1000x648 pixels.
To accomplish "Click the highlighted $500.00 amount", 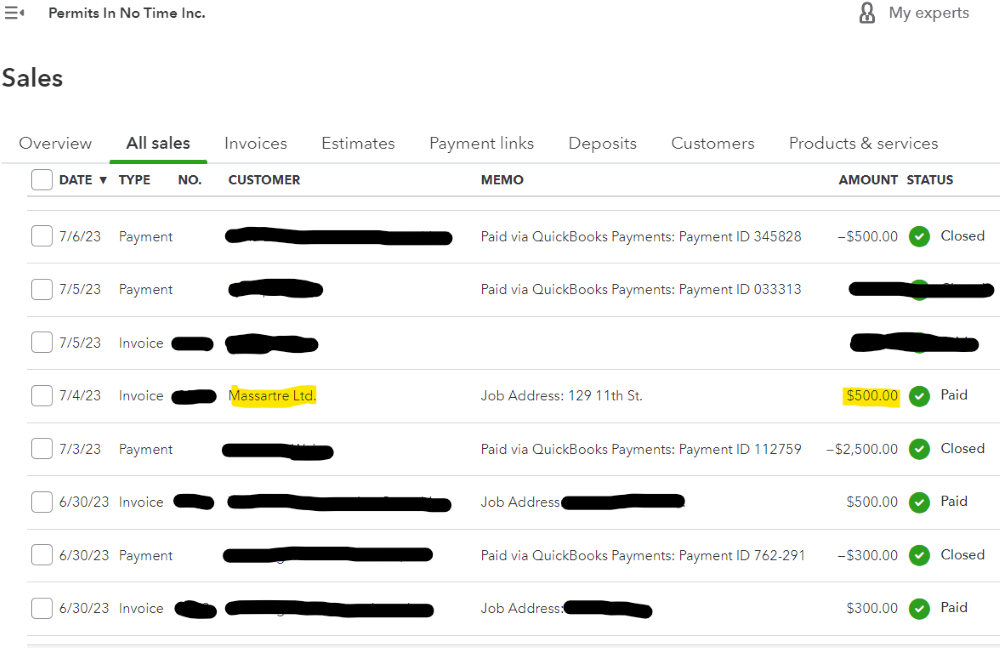I will (x=870, y=396).
